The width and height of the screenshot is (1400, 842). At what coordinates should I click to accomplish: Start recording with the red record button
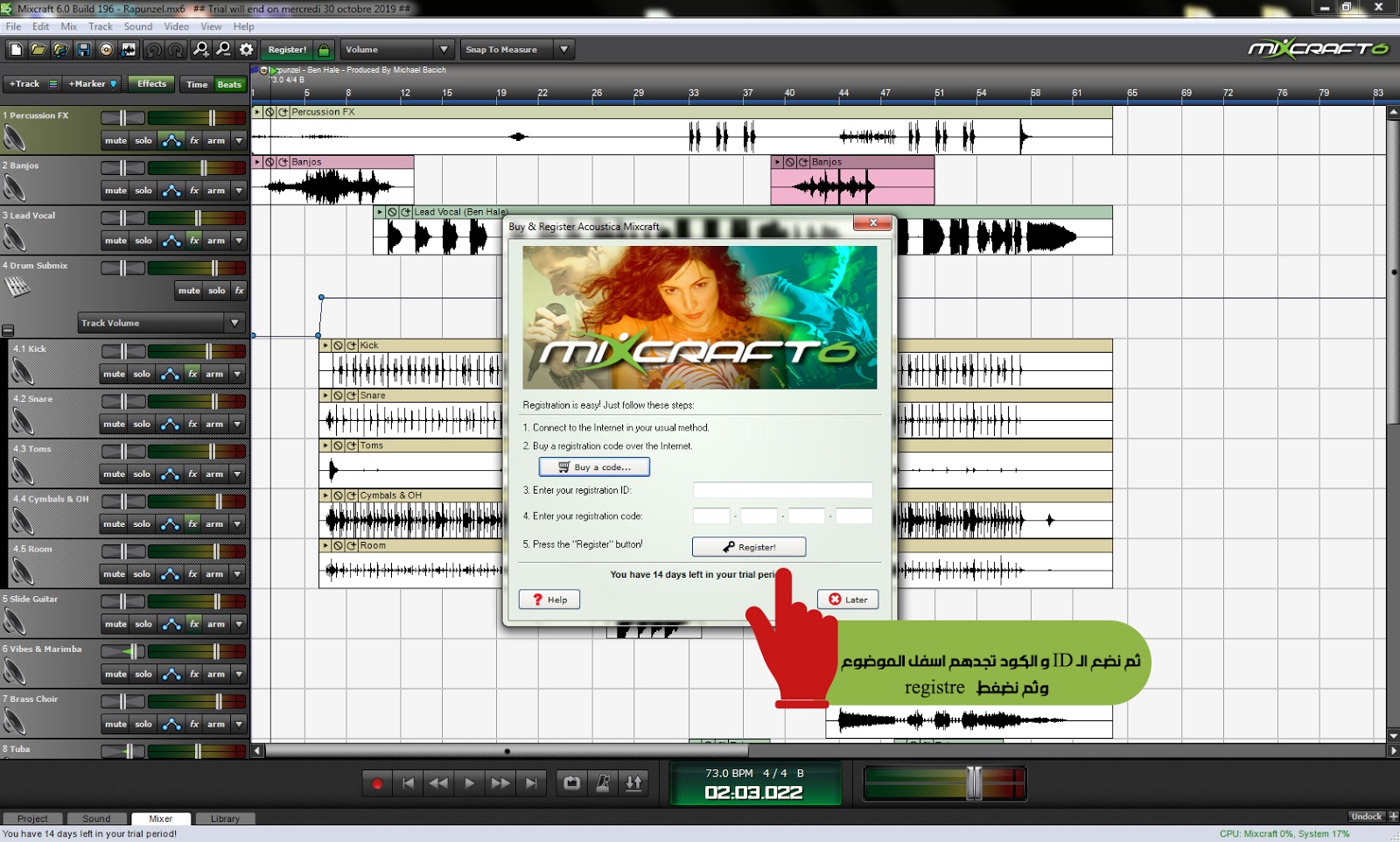[x=377, y=783]
